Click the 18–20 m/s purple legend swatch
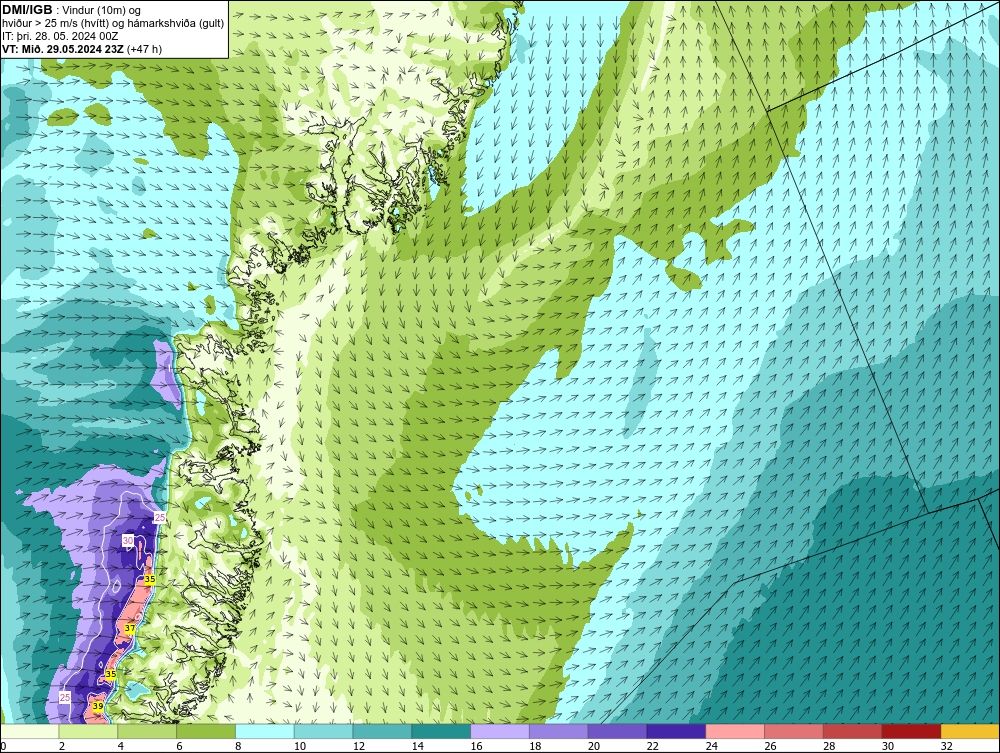This screenshot has width=1000, height=753. [559, 731]
